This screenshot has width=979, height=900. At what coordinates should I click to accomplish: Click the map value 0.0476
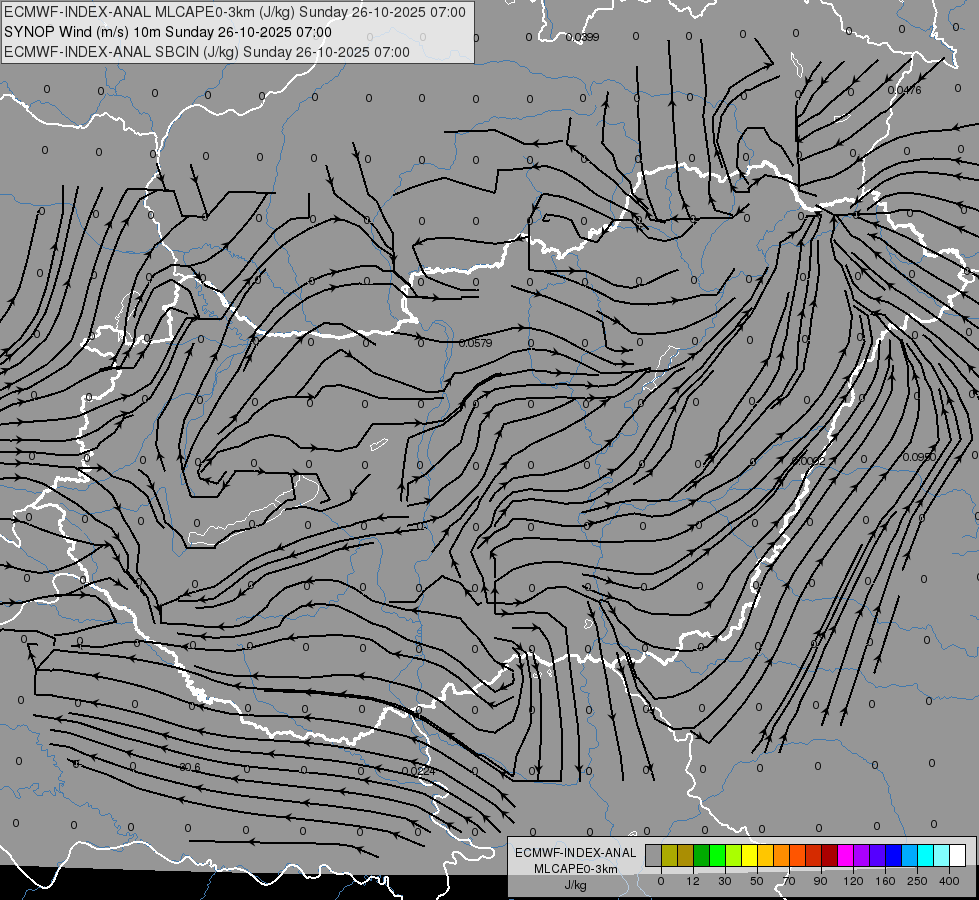(x=905, y=90)
